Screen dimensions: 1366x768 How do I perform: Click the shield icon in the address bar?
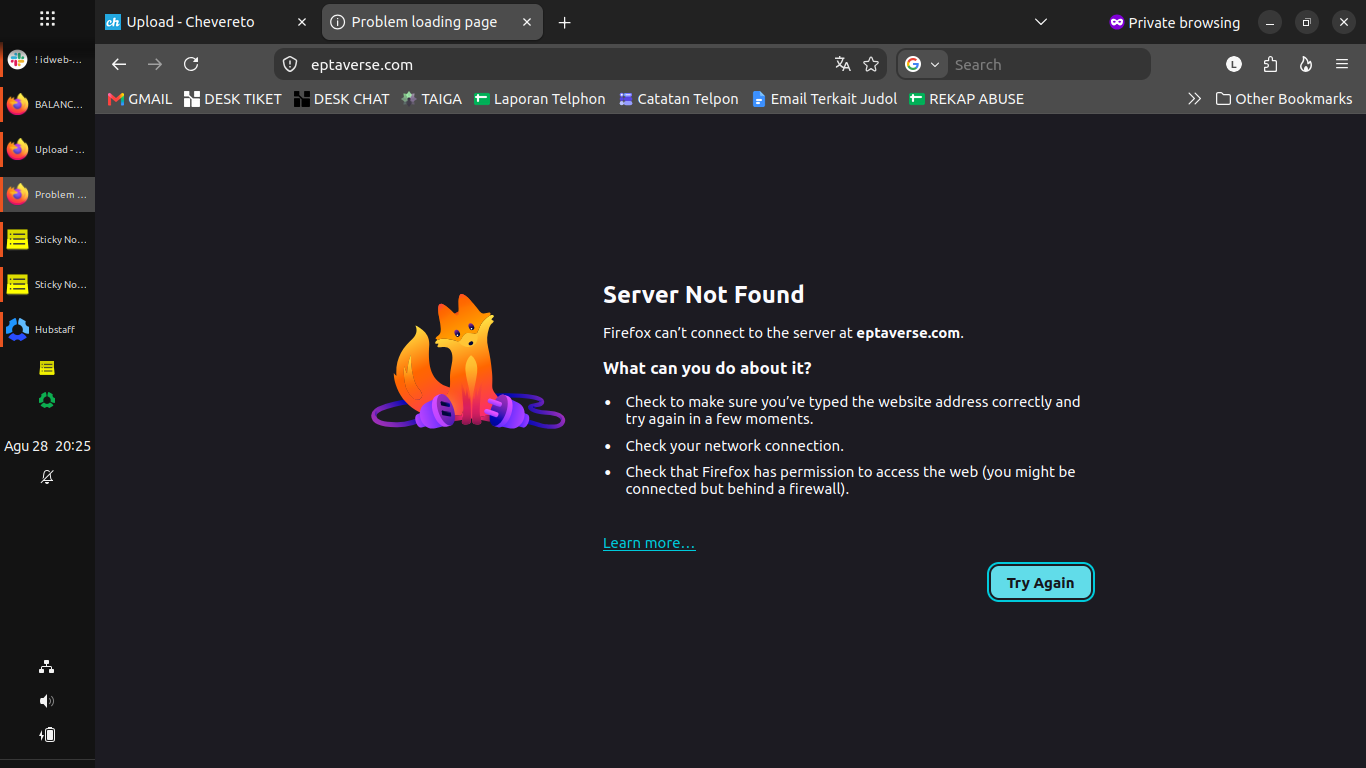point(290,64)
